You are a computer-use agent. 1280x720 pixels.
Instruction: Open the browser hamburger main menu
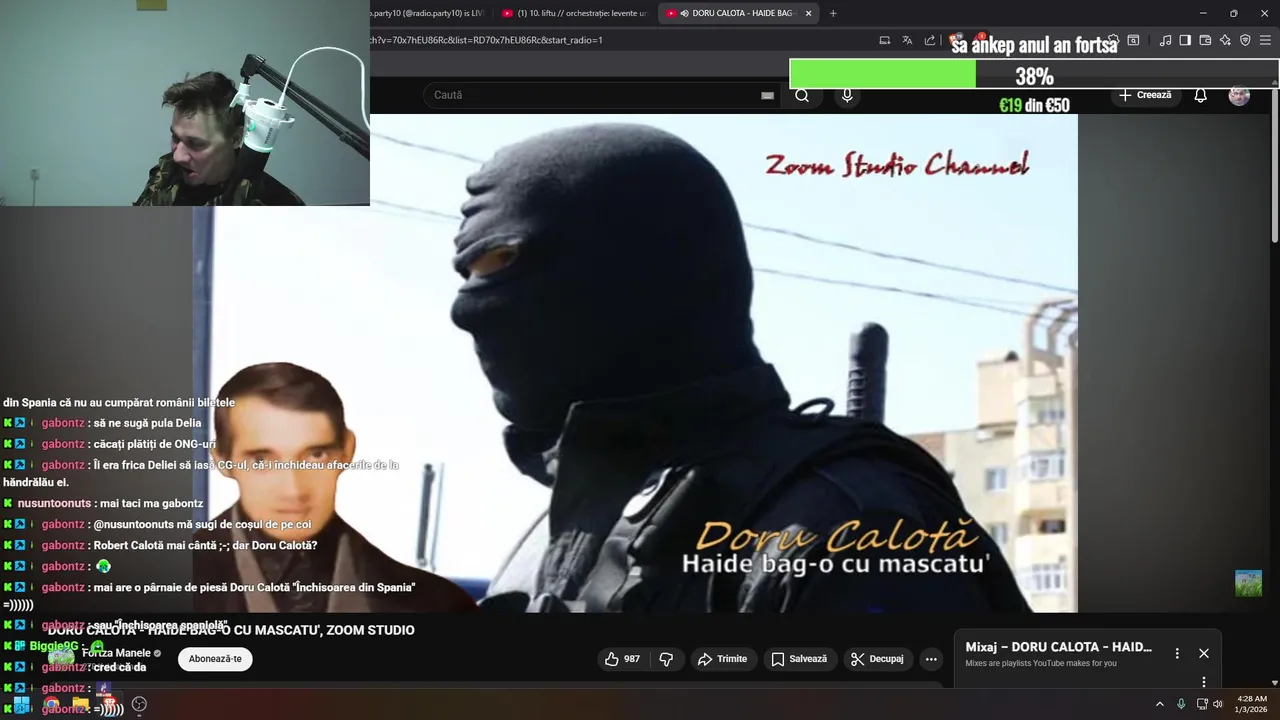point(1265,40)
